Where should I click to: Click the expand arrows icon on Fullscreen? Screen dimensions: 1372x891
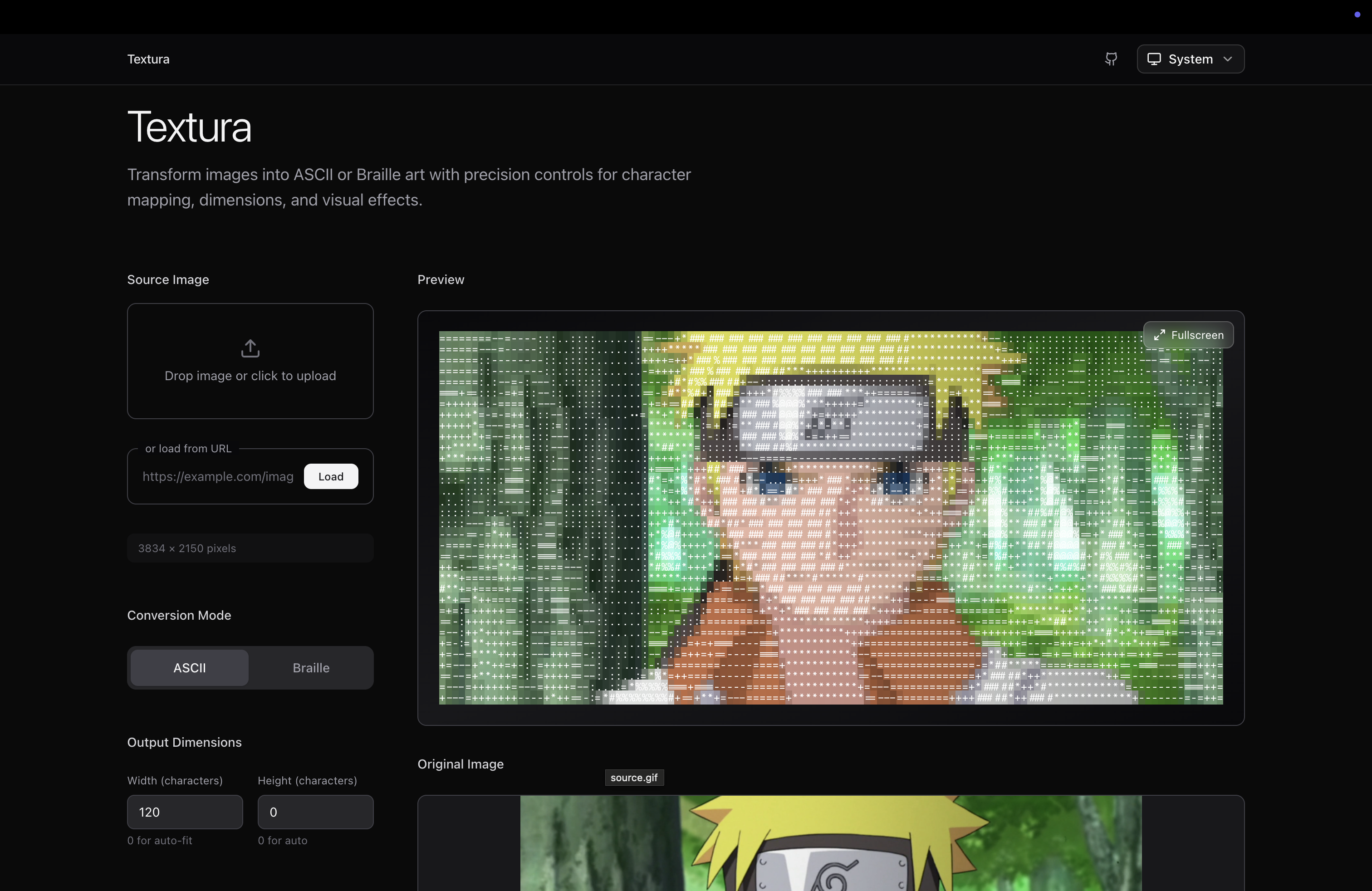(1159, 335)
